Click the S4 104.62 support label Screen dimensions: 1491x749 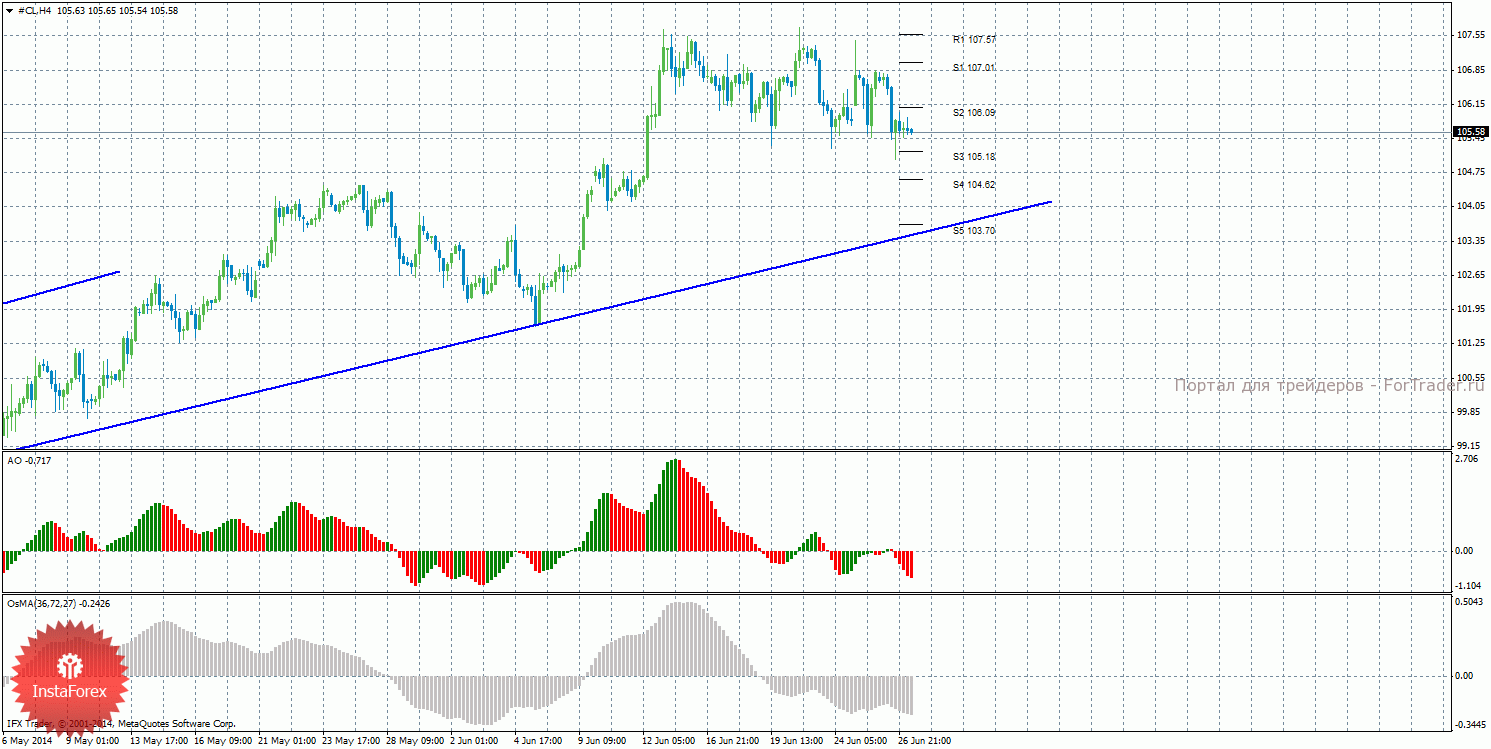click(974, 185)
